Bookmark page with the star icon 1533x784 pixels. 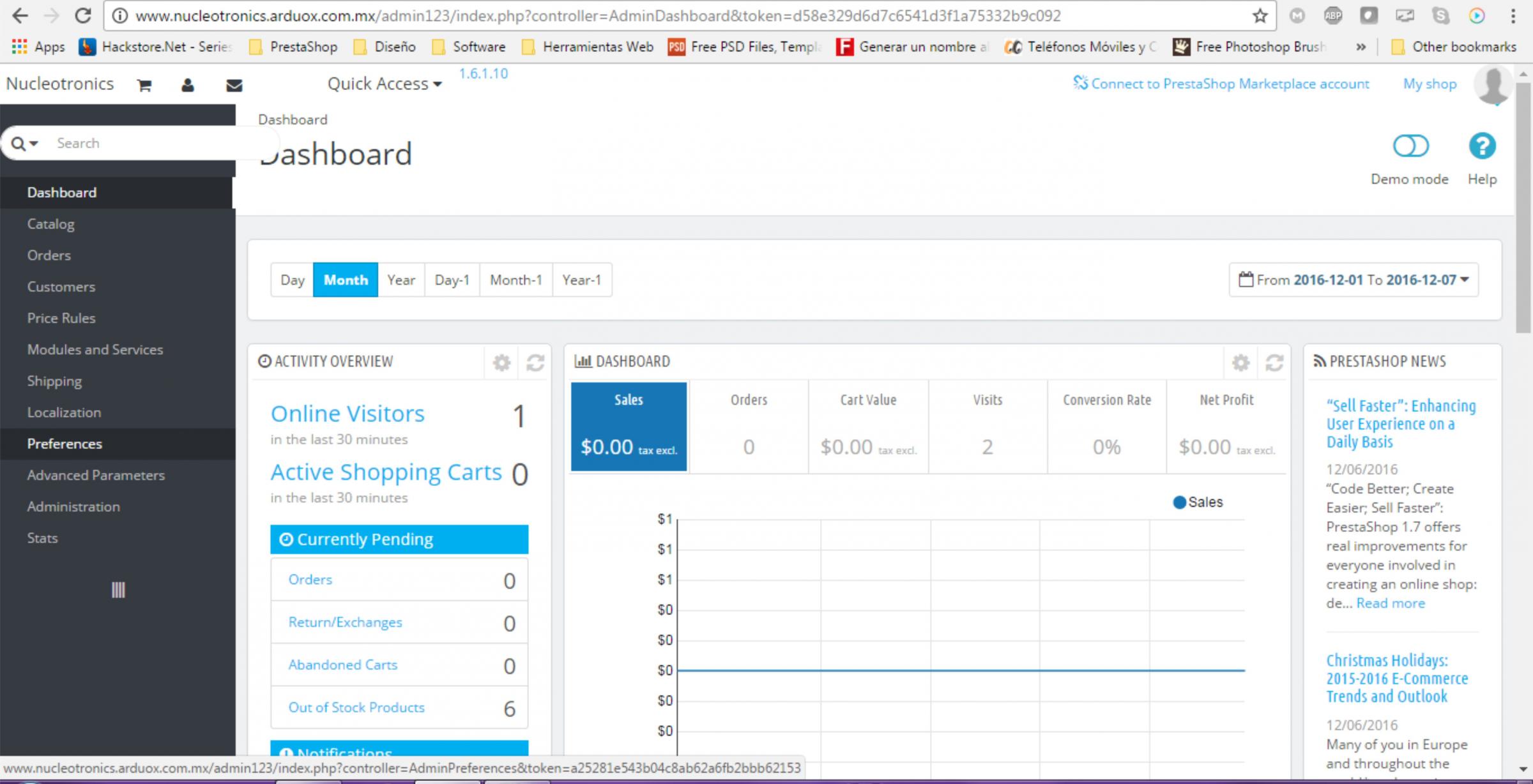(1260, 16)
